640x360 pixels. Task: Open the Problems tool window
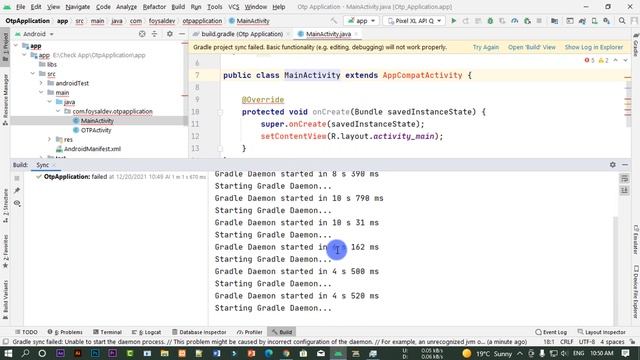(65, 332)
